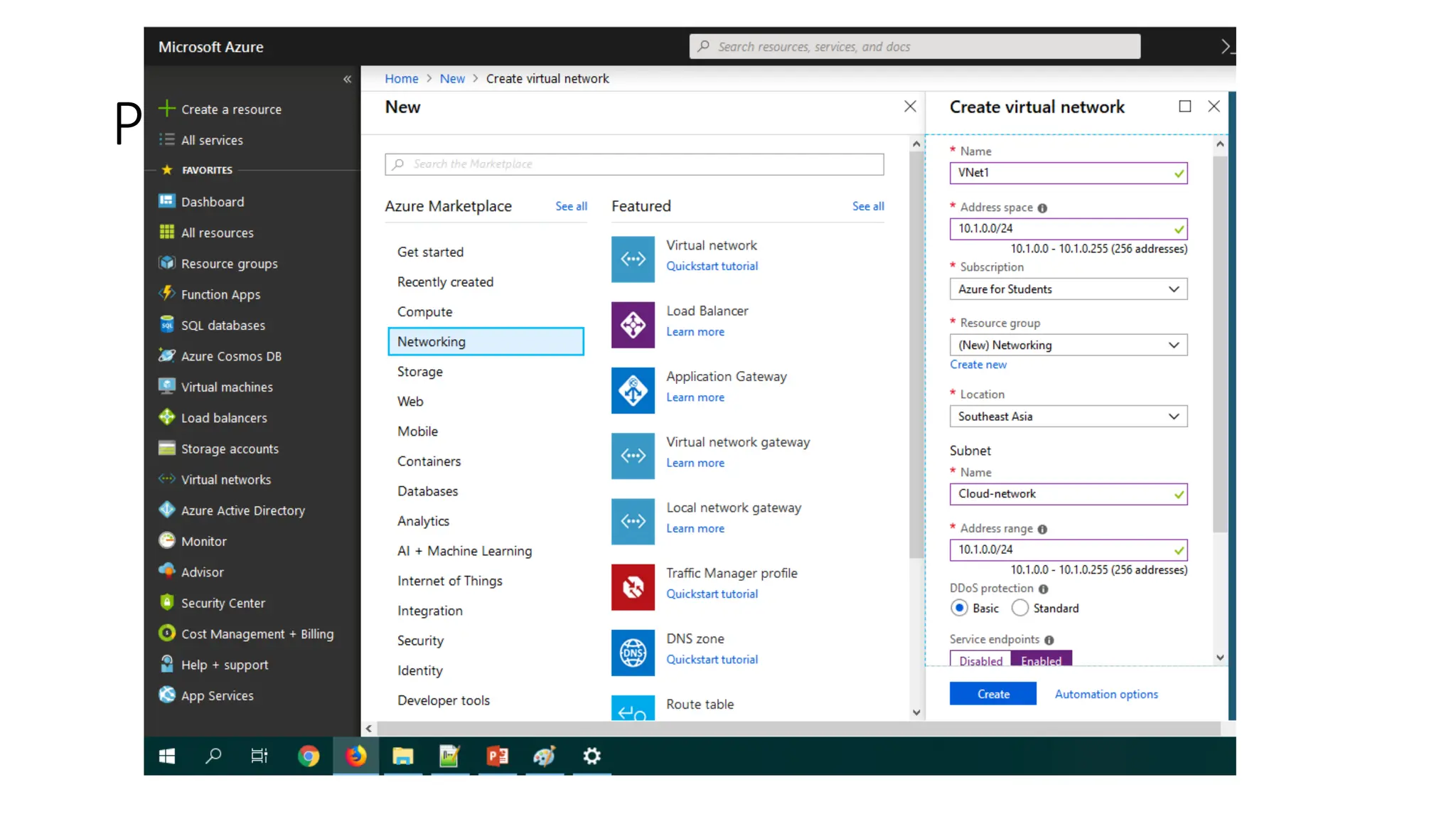Click the Traffic Manager profile red icon

(x=633, y=587)
